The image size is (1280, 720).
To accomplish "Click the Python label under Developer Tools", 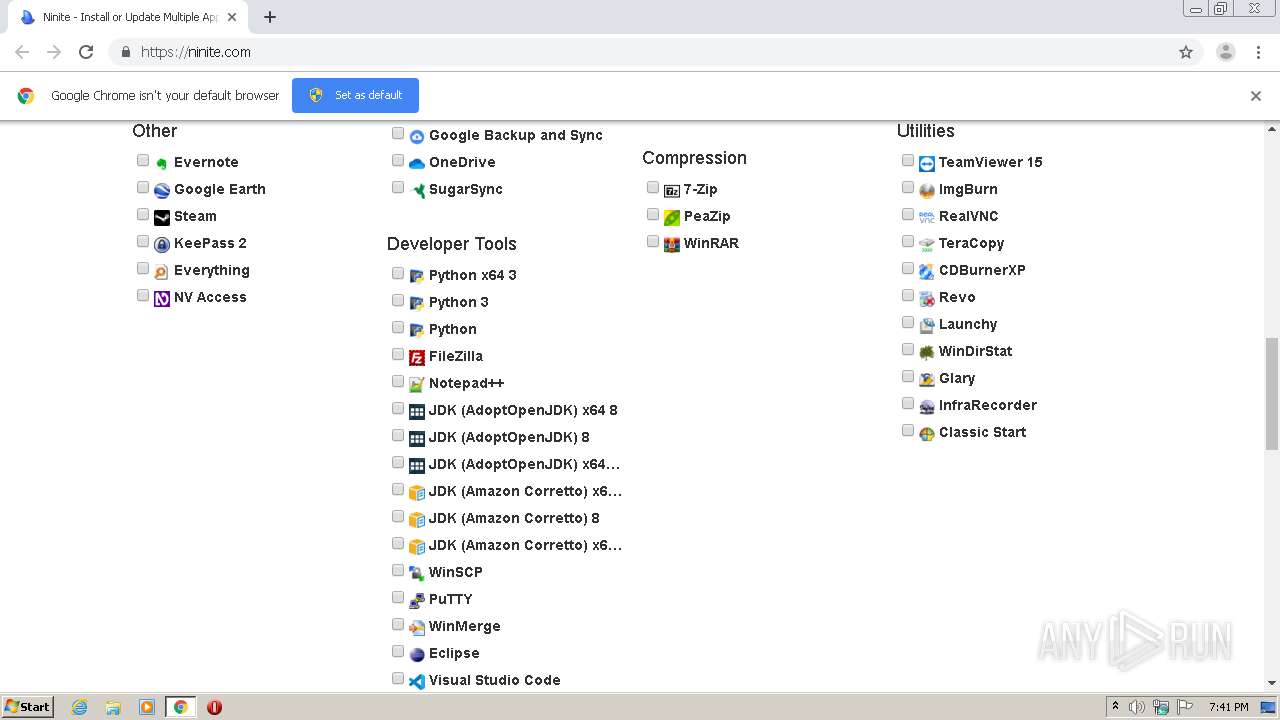I will 452,329.
